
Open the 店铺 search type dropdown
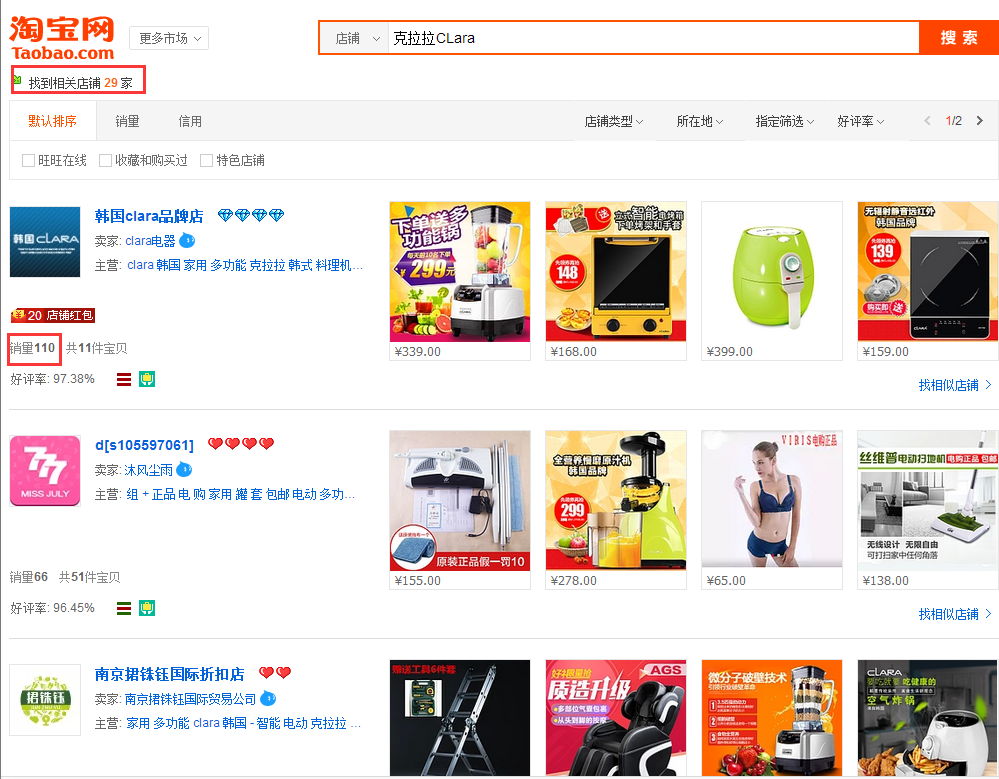click(x=354, y=38)
